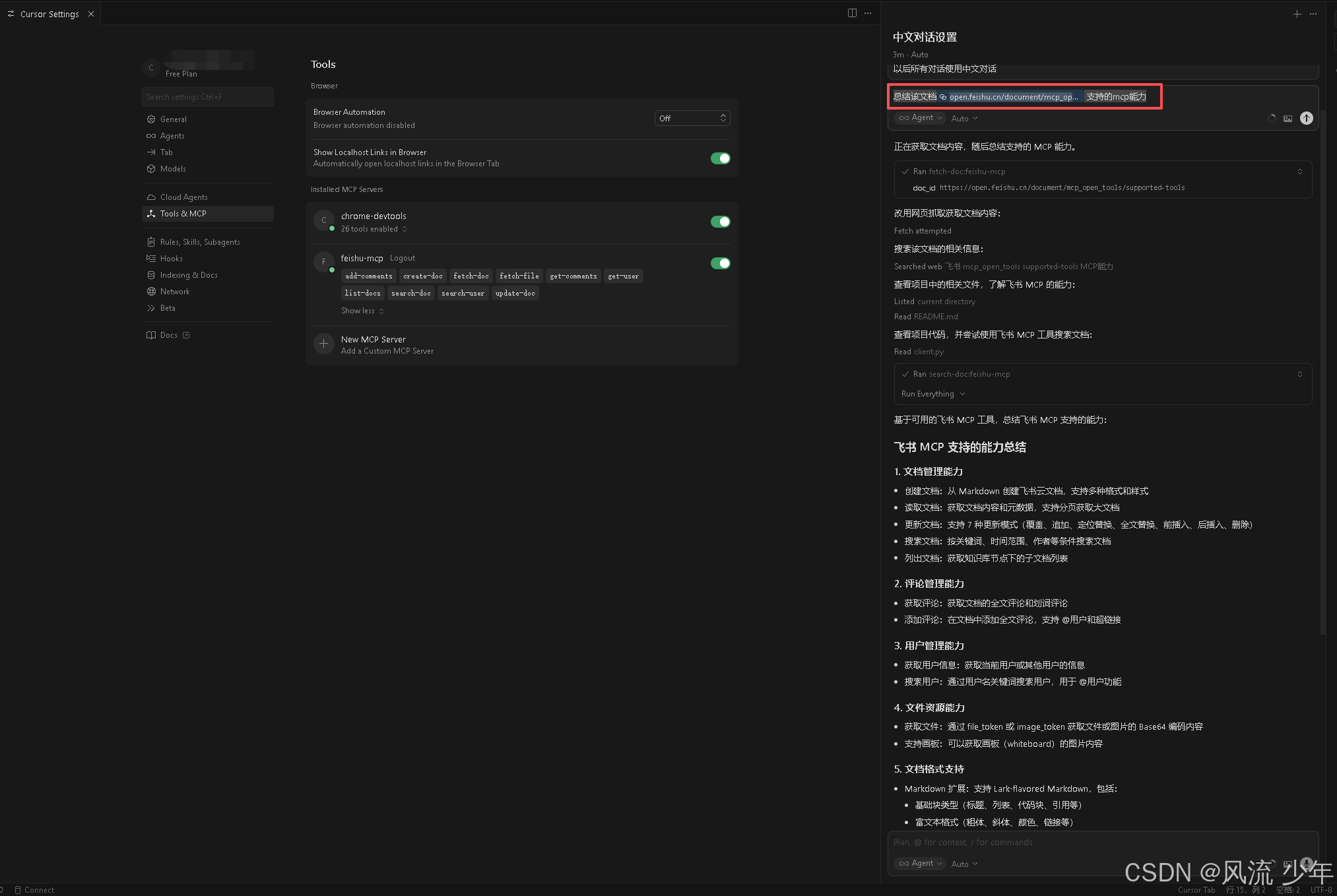Expand the Ran fetch-doc tool call chevron

(1299, 172)
